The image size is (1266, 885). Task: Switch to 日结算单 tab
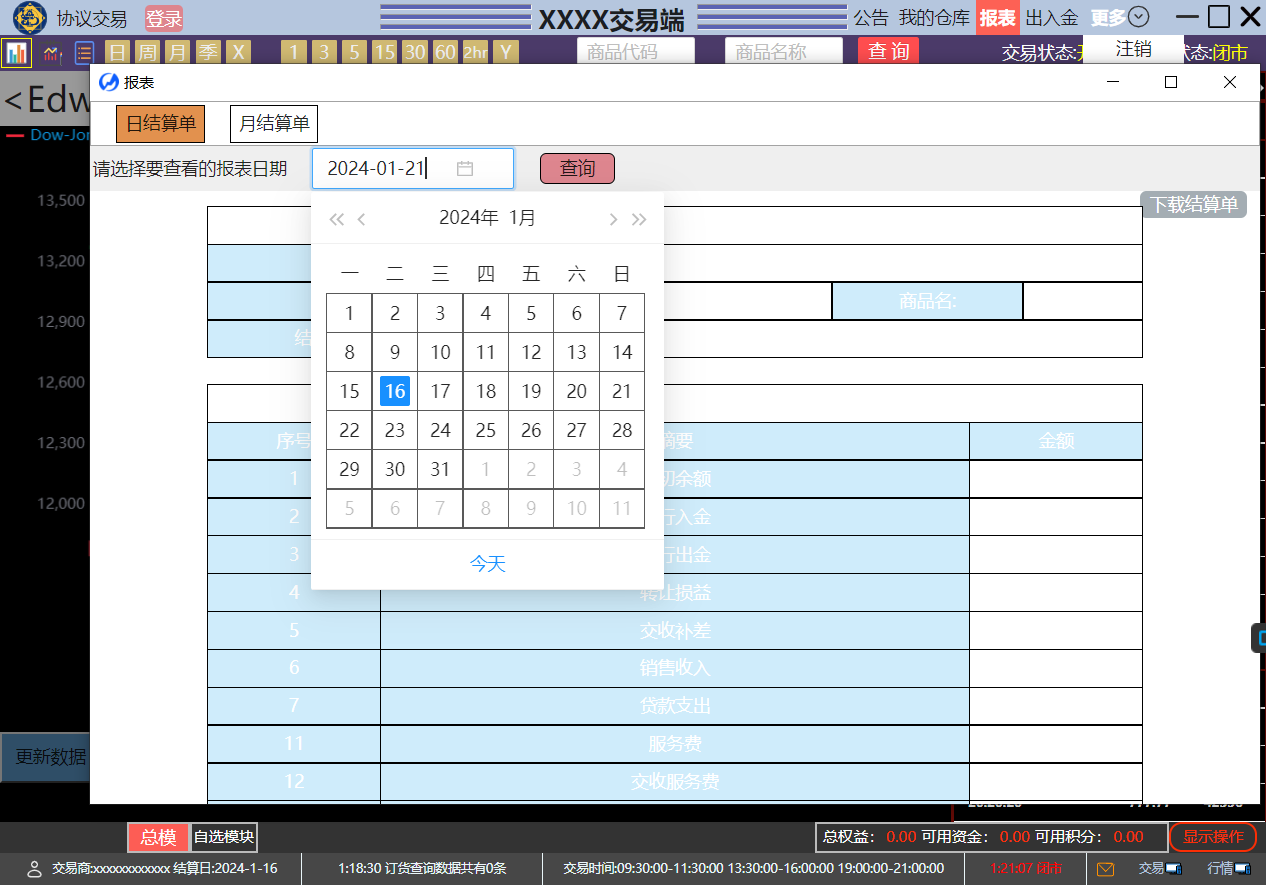161,124
